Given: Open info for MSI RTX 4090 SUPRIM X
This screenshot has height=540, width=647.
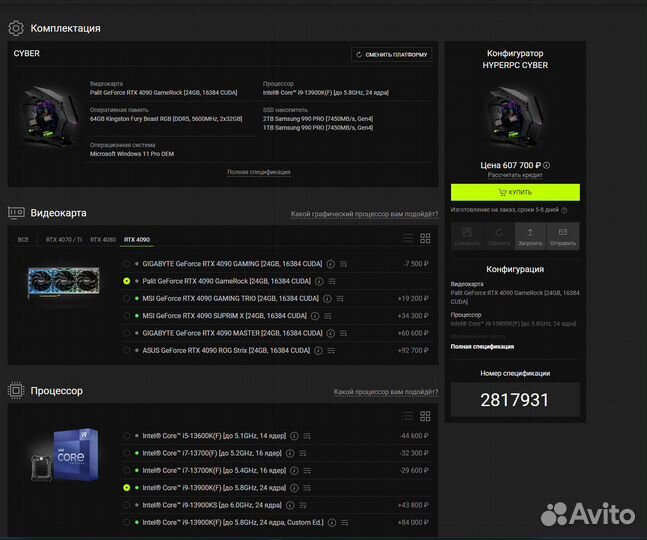Looking at the screenshot, I should pyautogui.click(x=315, y=316).
